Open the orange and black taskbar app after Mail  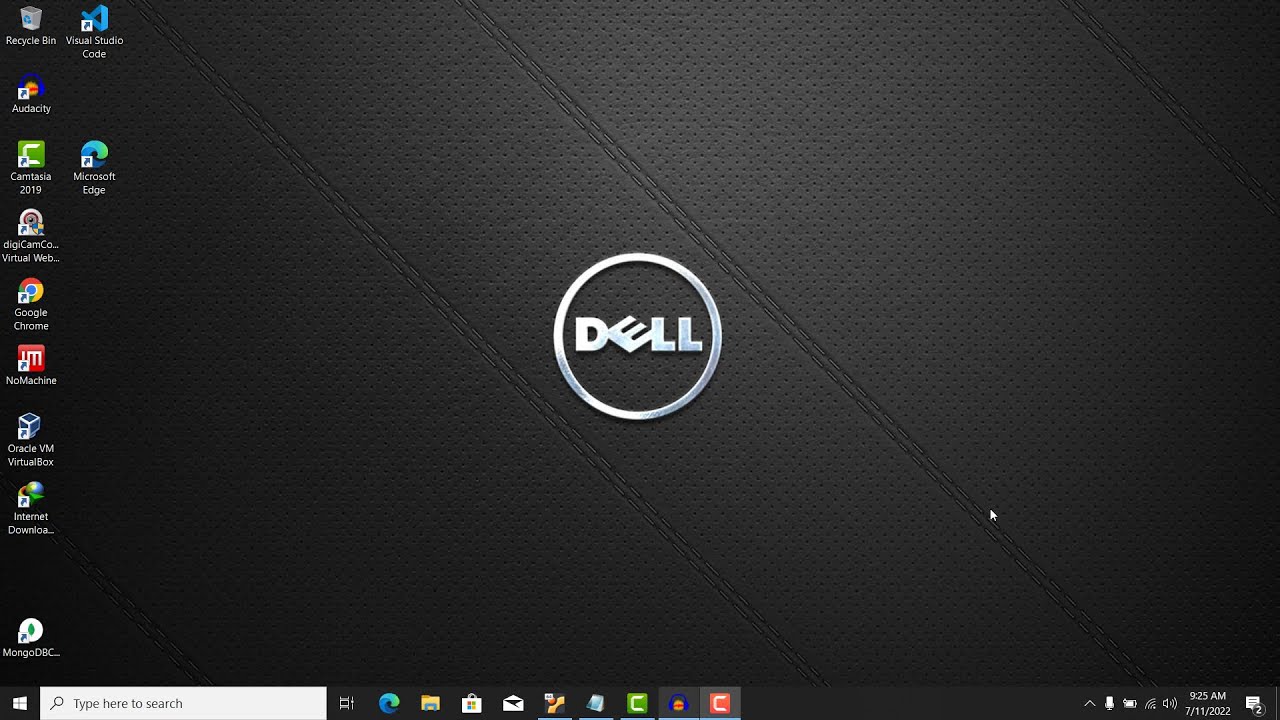point(555,703)
